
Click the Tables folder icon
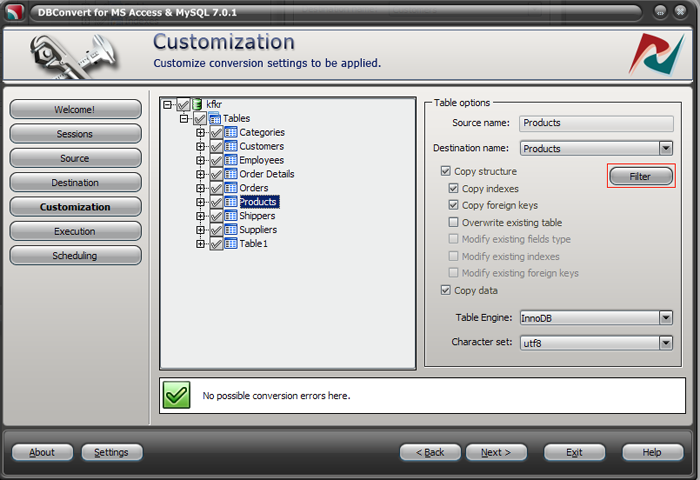[x=215, y=118]
